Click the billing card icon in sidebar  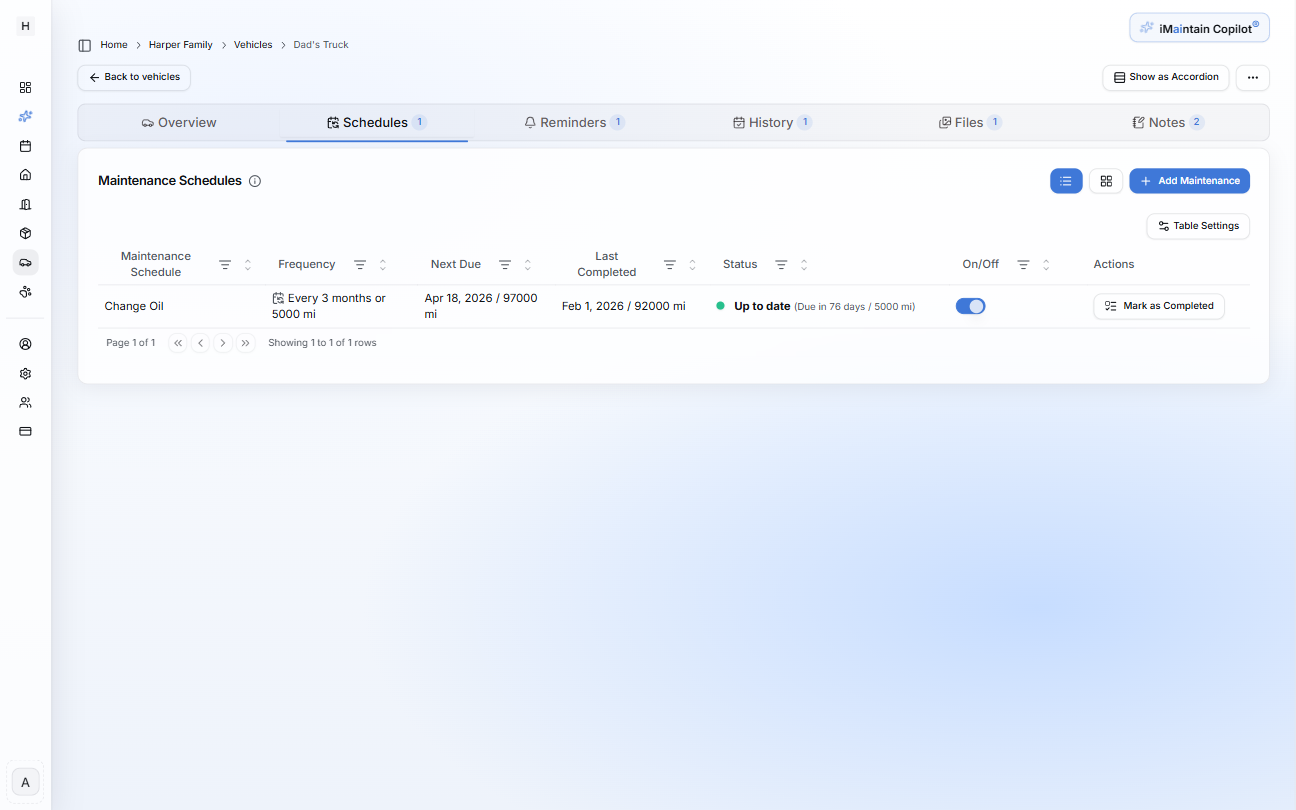pyautogui.click(x=25, y=431)
